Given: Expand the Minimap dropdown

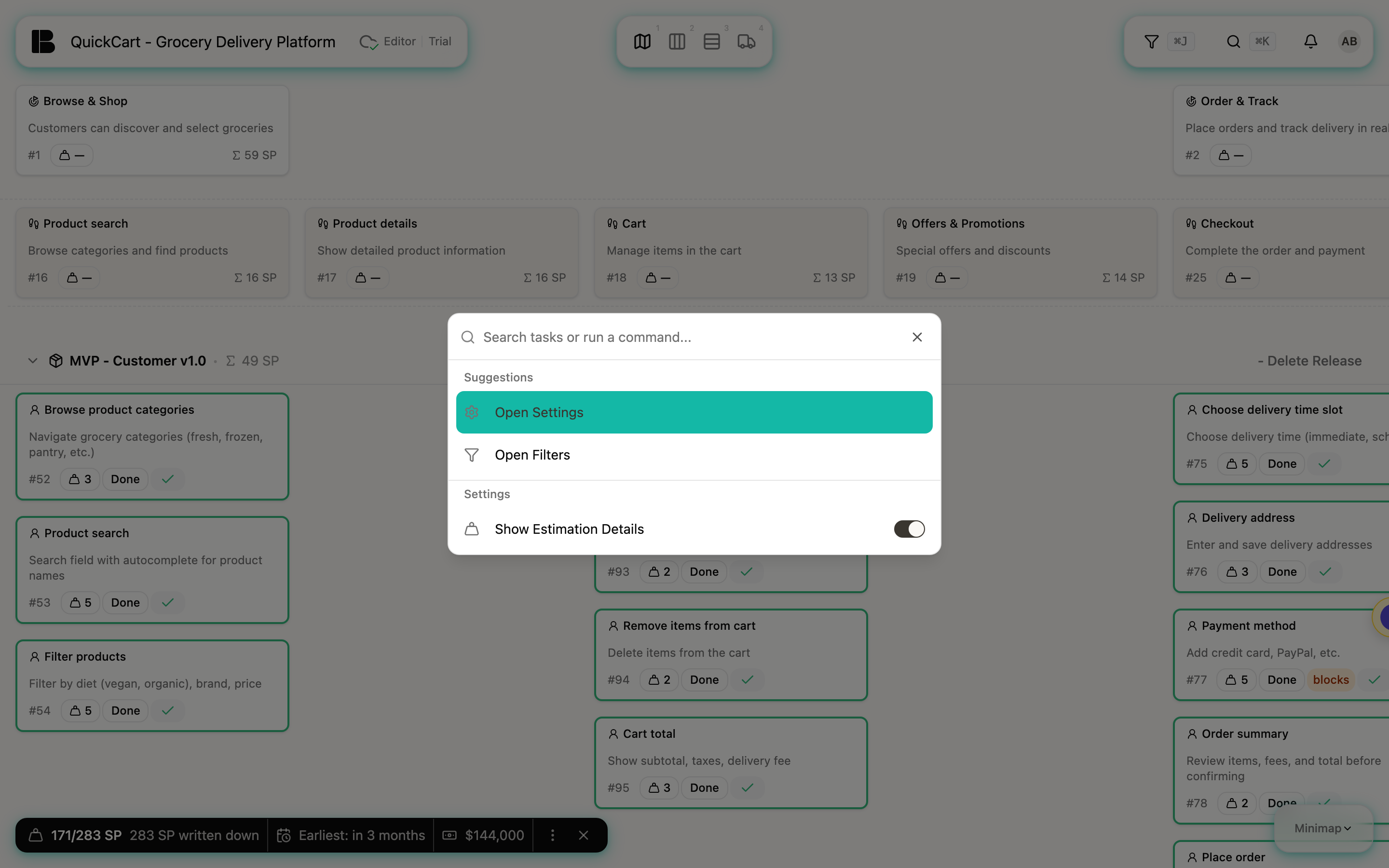Looking at the screenshot, I should (1322, 828).
